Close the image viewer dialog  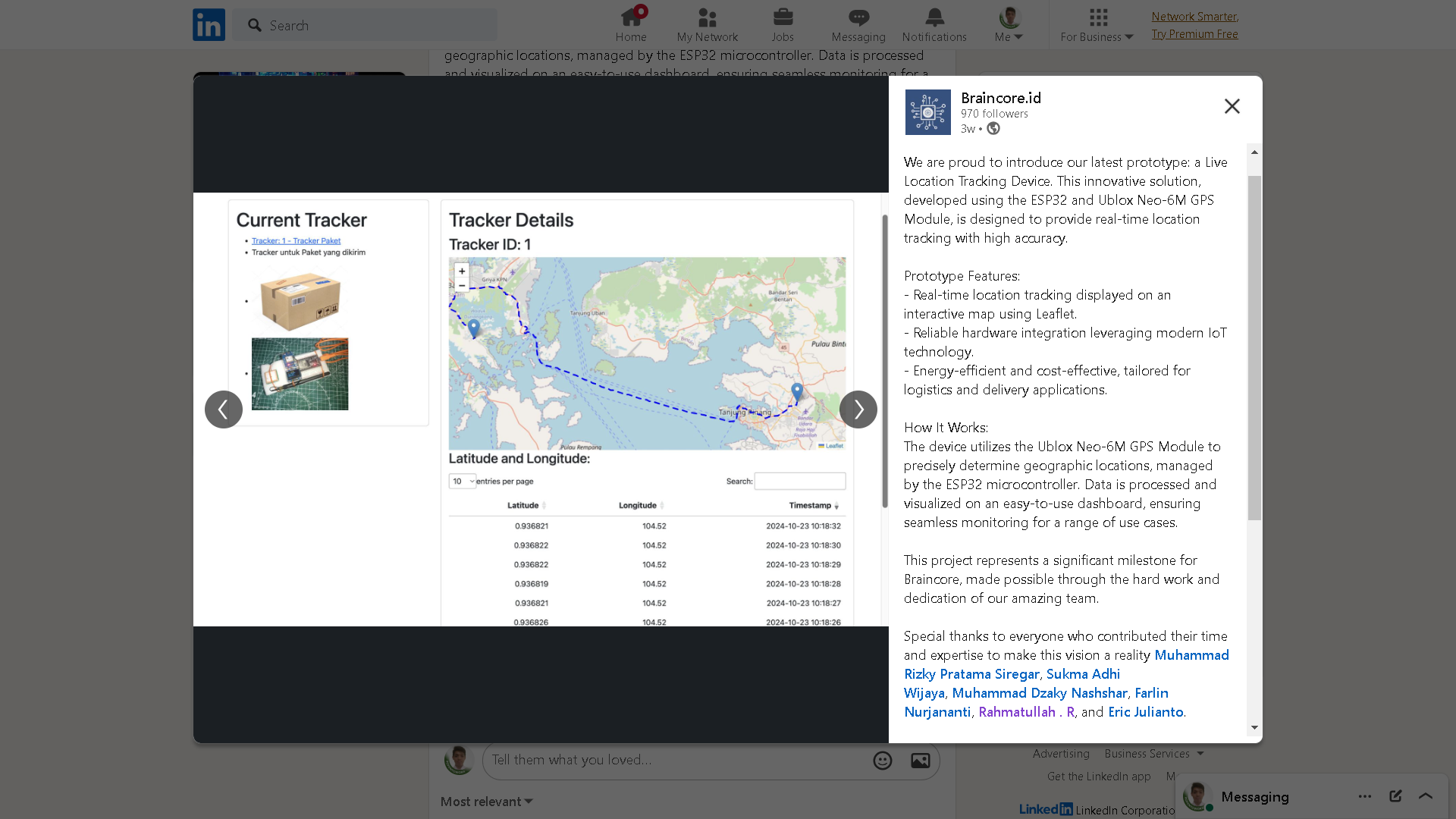(1232, 106)
